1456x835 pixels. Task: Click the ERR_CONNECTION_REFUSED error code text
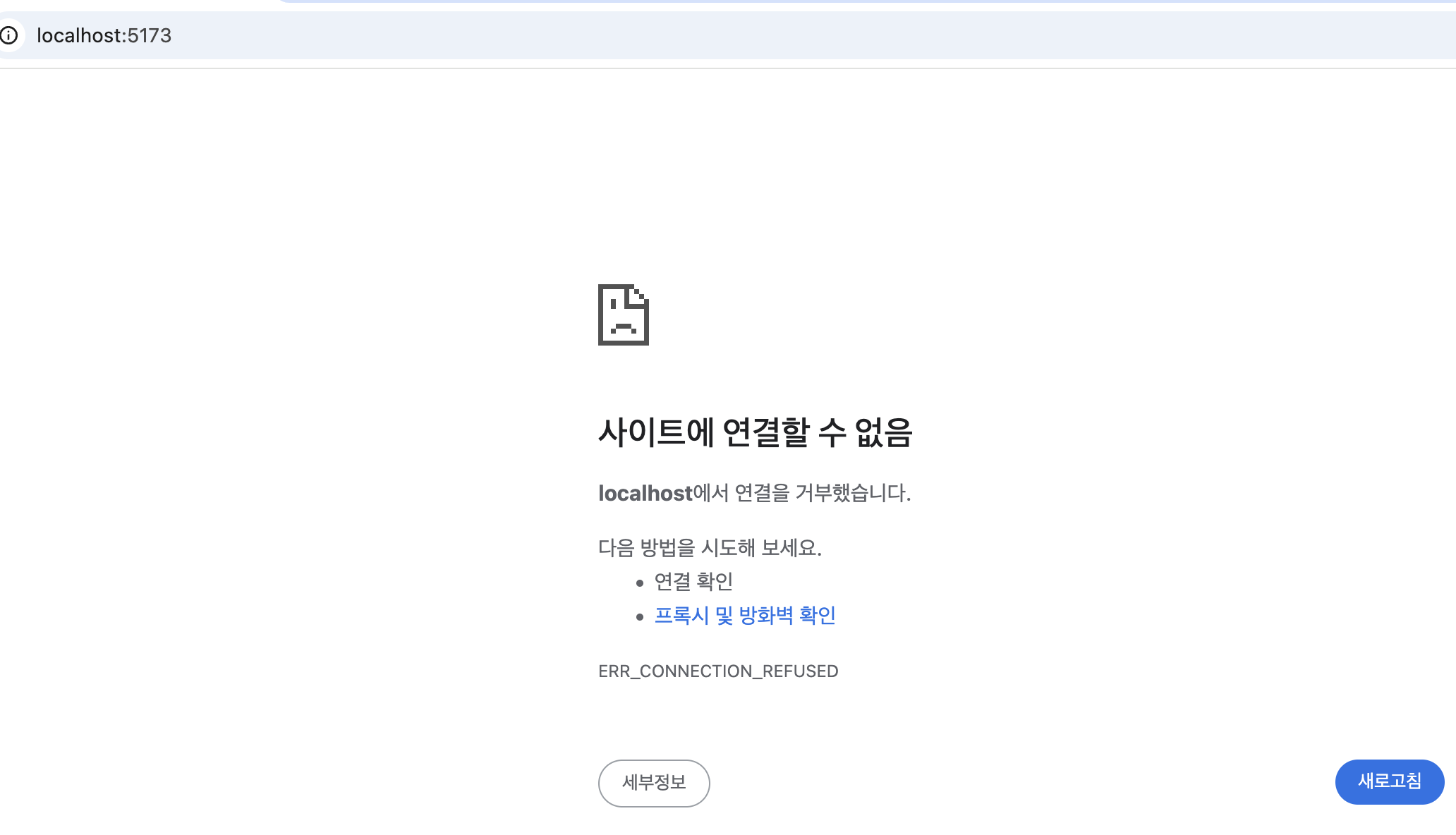point(717,671)
